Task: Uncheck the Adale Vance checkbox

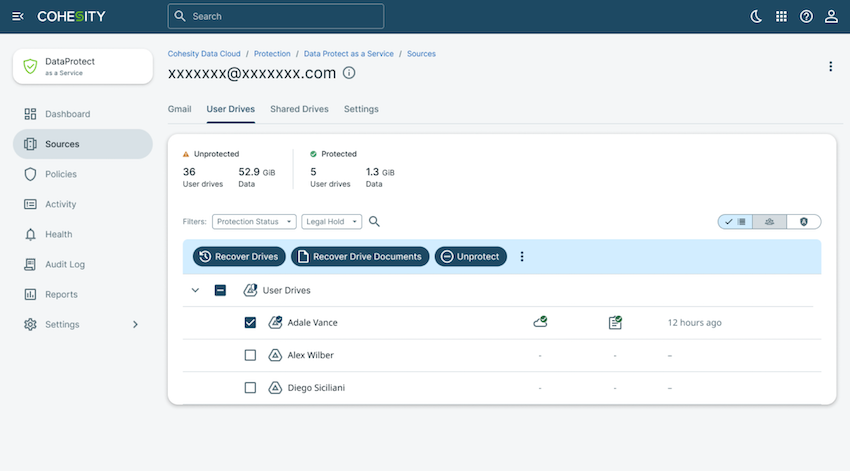Action: point(250,322)
